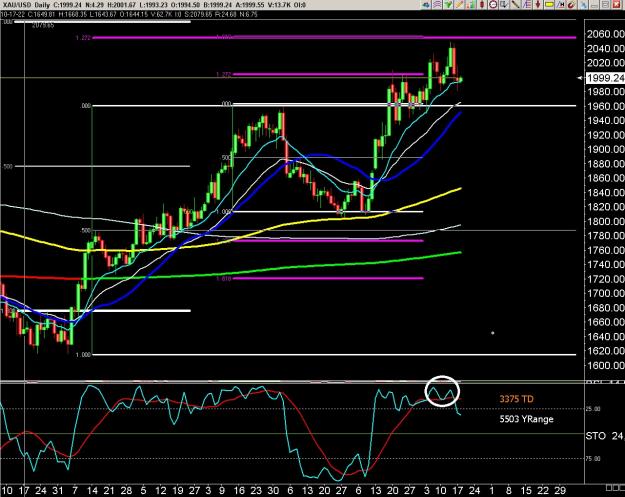This screenshot has width=625, height=497.
Task: Click the stochastic 75.00 level label
Action: click(593, 459)
